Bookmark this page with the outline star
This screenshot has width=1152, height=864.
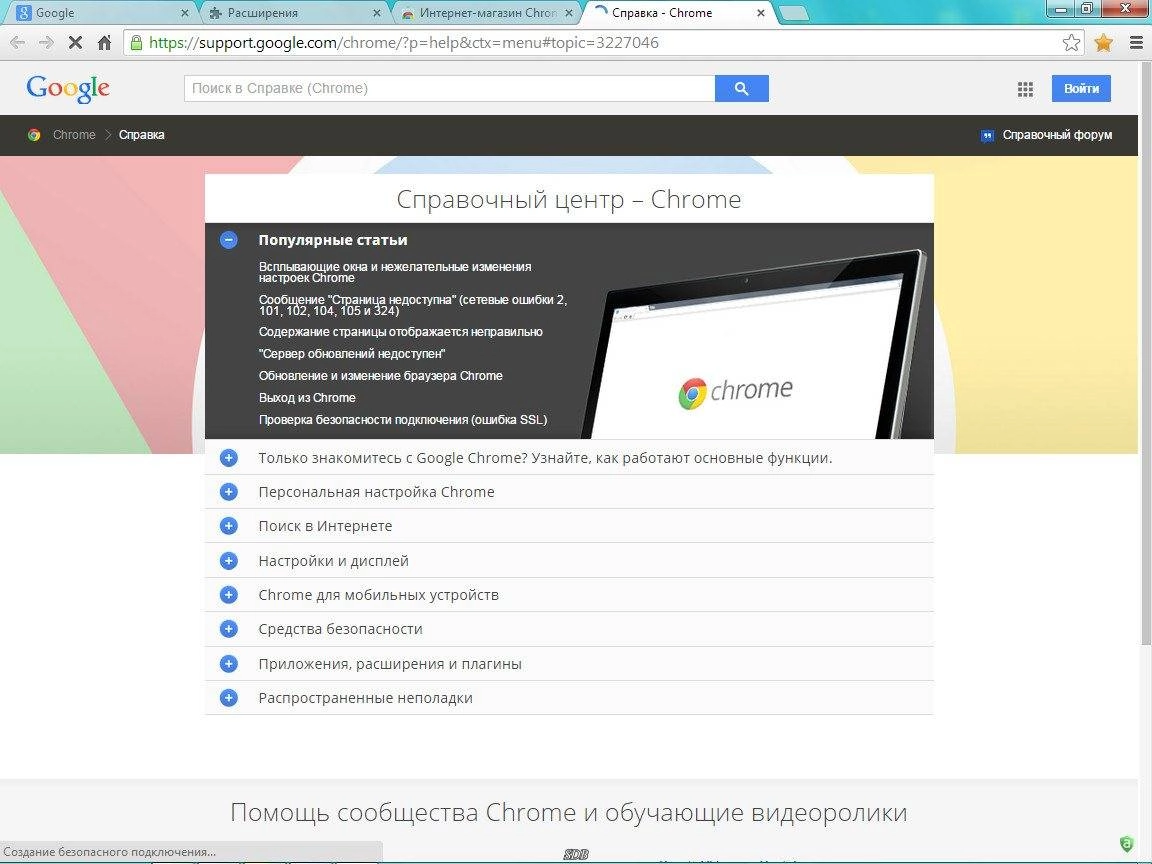pos(1071,43)
